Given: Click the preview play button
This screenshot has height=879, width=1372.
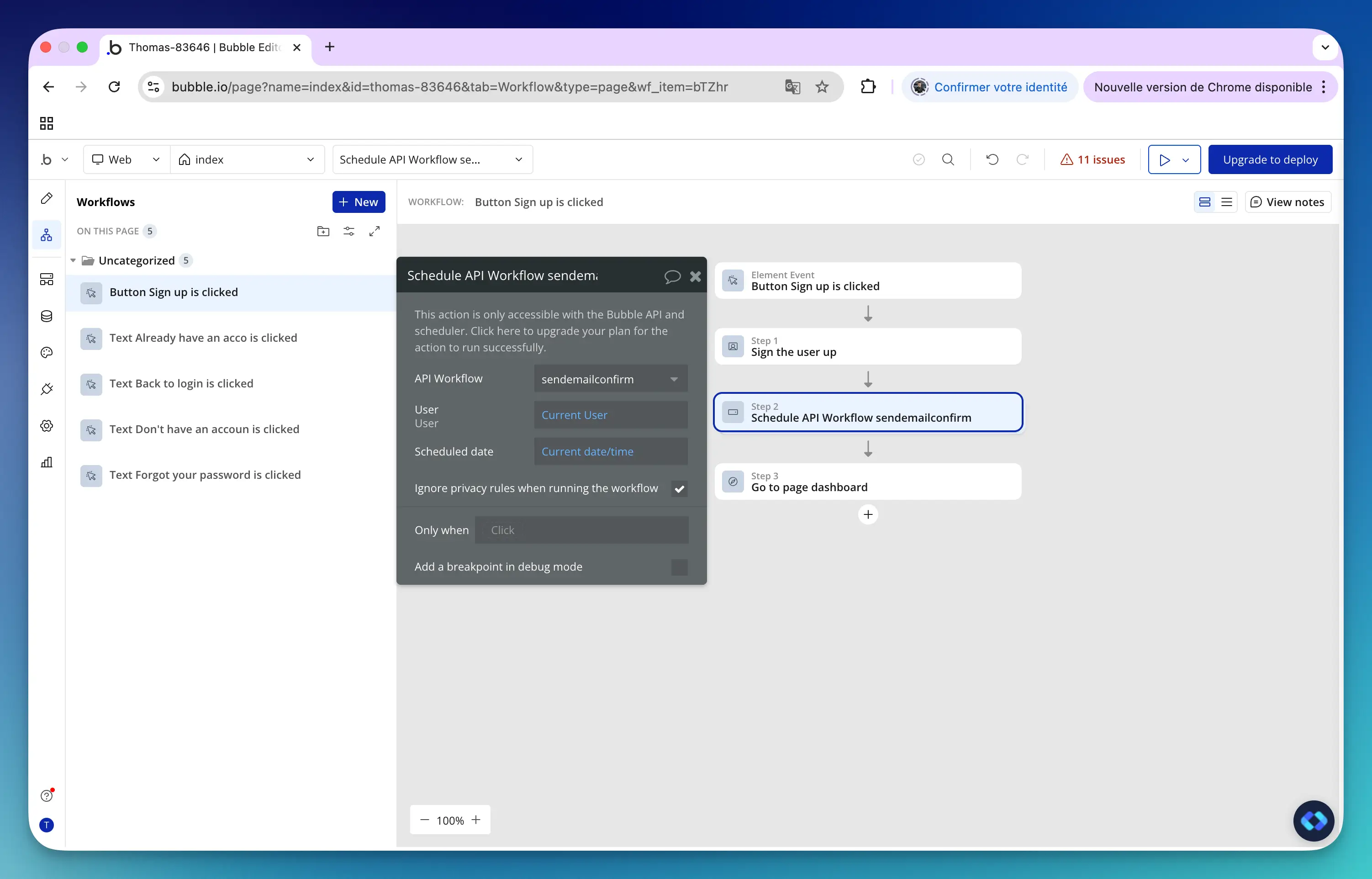Looking at the screenshot, I should pos(1164,159).
